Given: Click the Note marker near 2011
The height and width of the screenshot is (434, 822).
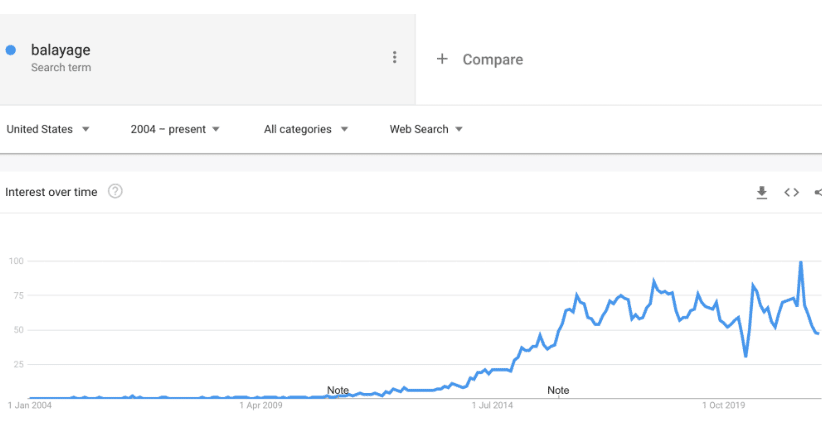Looking at the screenshot, I should 338,390.
